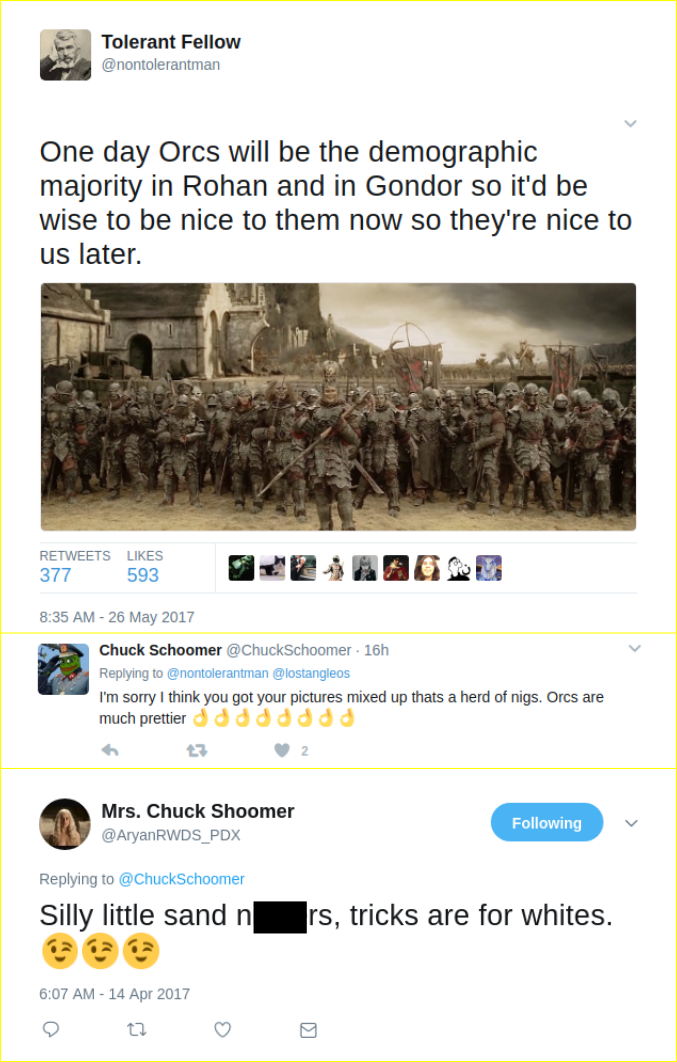The height and width of the screenshot is (1062, 677).
Task: Open the chevron menu on Tolerant Fellow's tweet
Action: 630,123
